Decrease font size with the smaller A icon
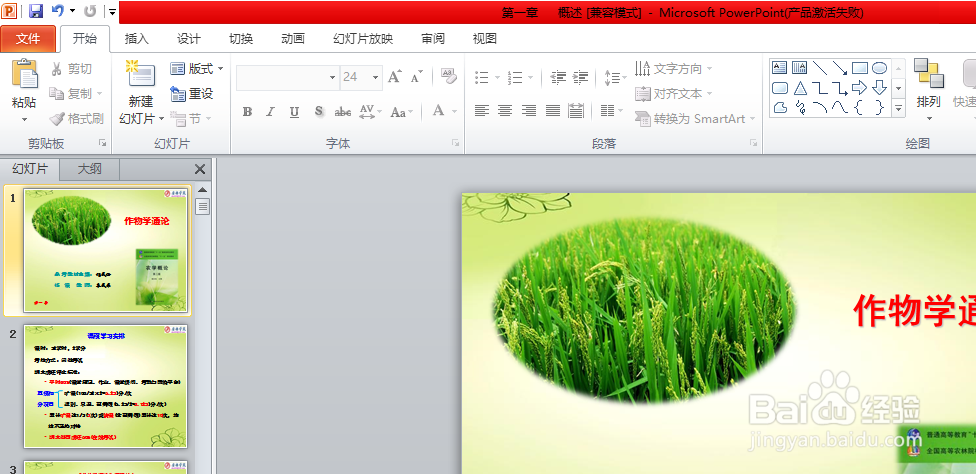The width and height of the screenshot is (976, 474). (x=416, y=77)
